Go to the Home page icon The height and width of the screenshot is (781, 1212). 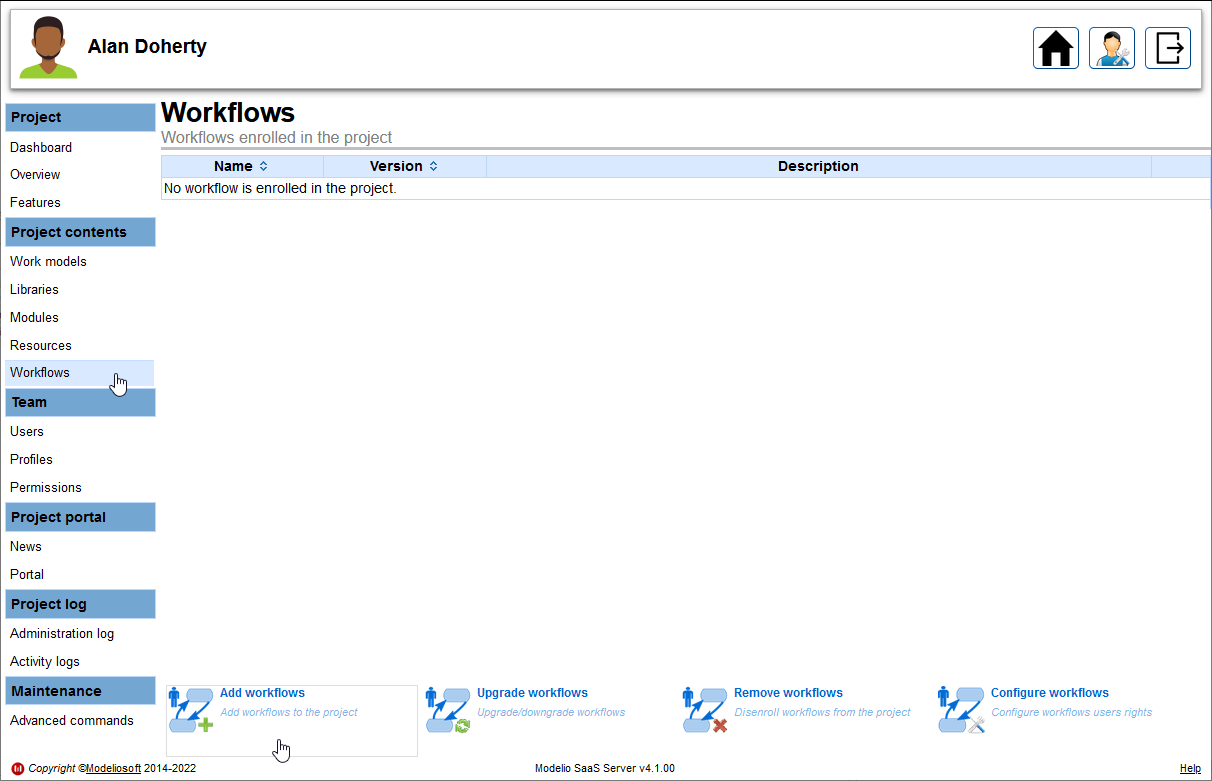coord(1056,48)
